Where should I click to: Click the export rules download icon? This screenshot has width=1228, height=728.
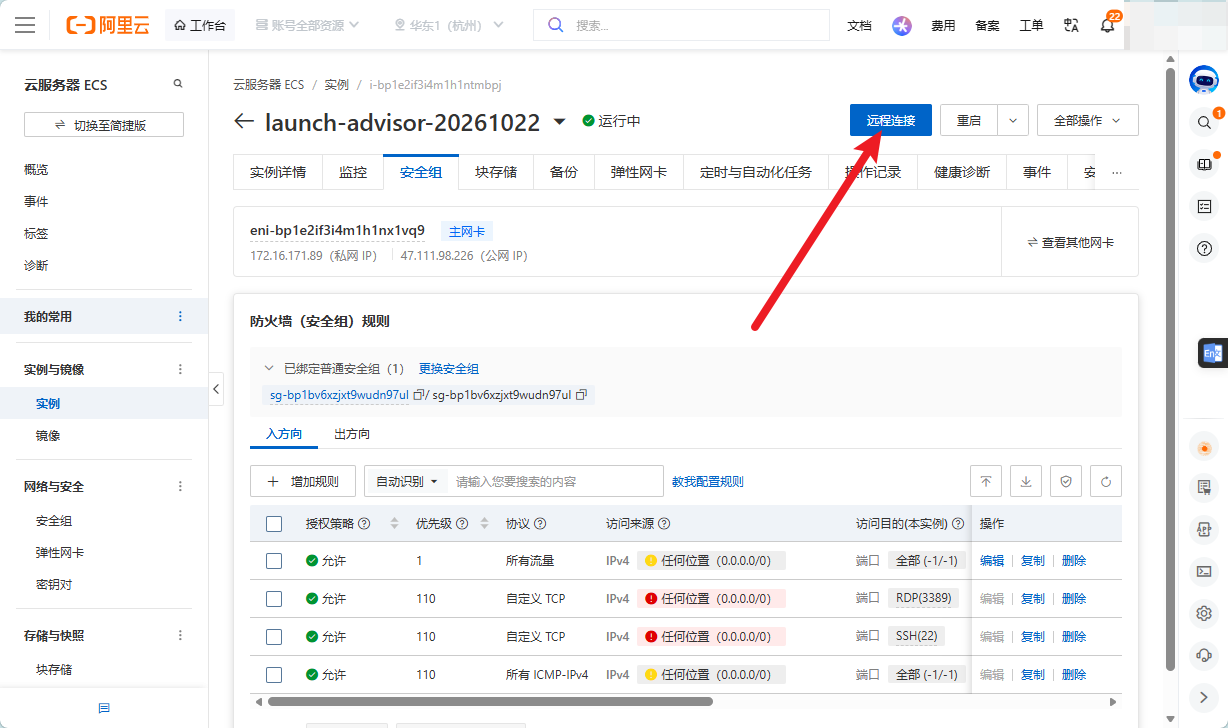point(1025,481)
